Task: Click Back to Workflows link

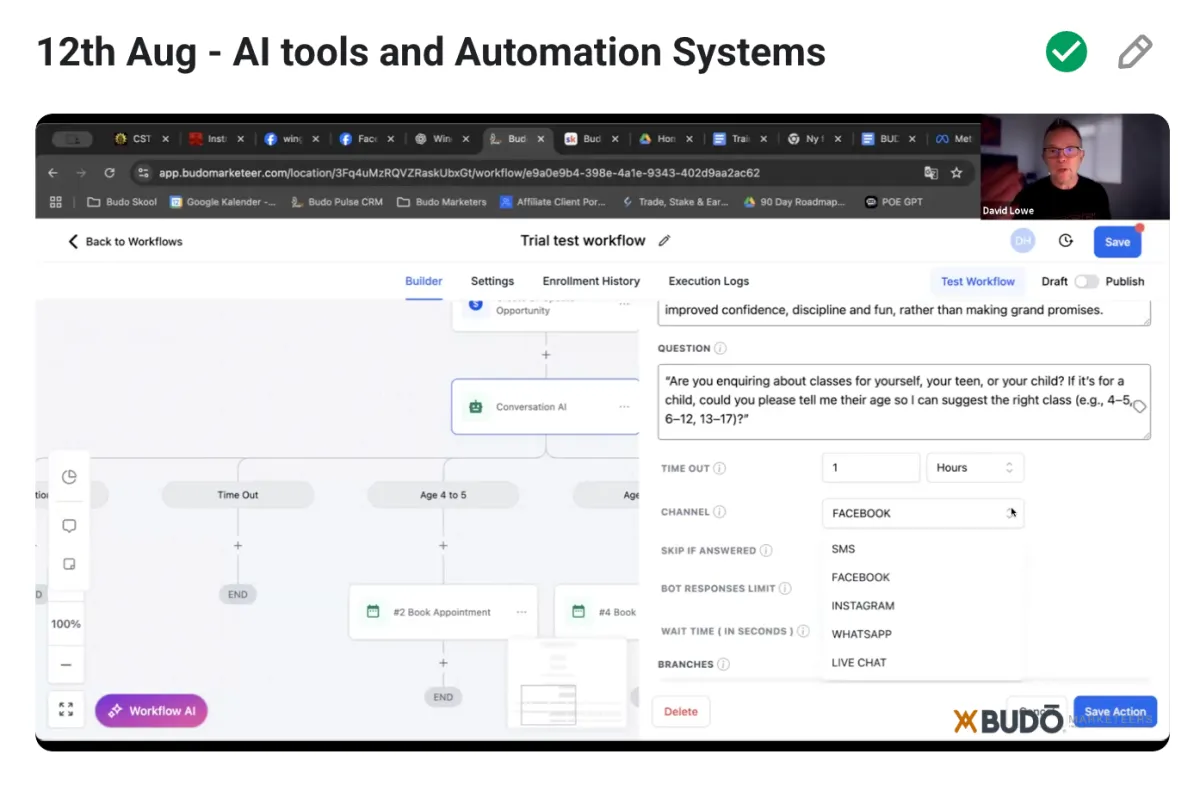Action: coord(125,241)
